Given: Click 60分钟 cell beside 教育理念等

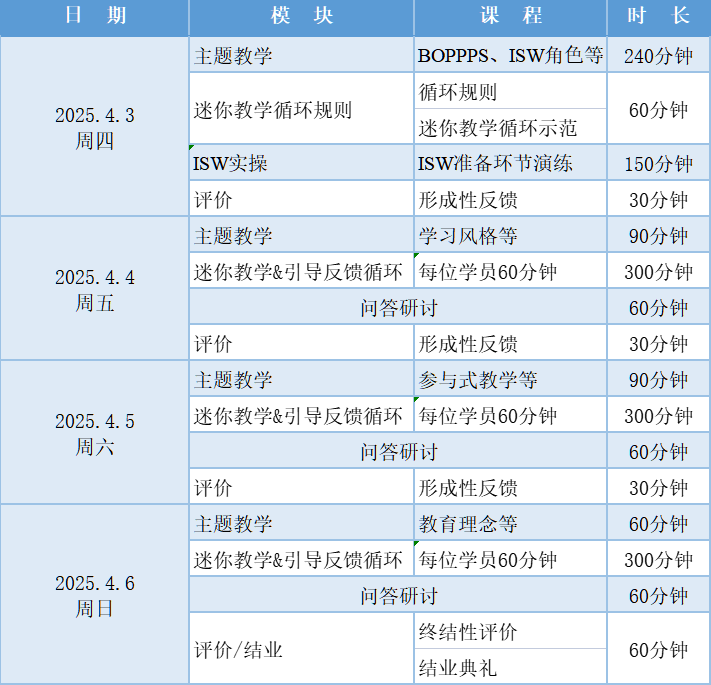Looking at the screenshot, I should pyautogui.click(x=659, y=522).
